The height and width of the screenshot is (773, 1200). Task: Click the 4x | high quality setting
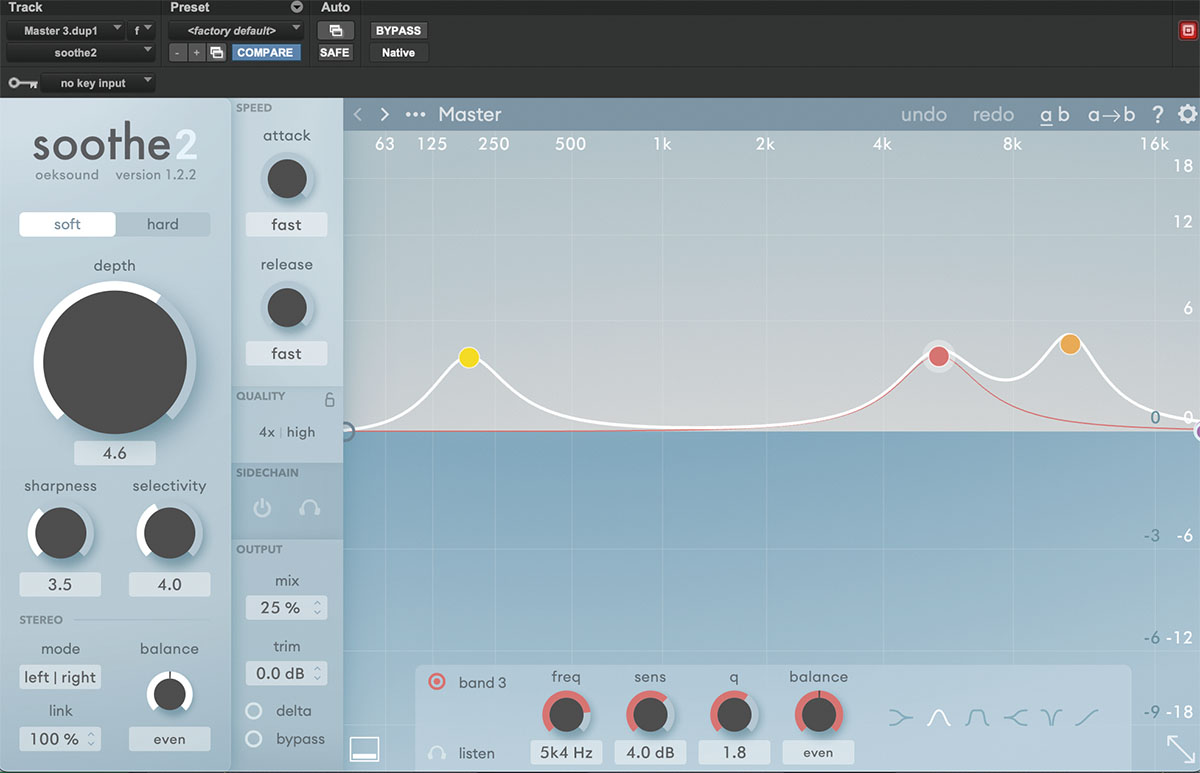point(287,432)
